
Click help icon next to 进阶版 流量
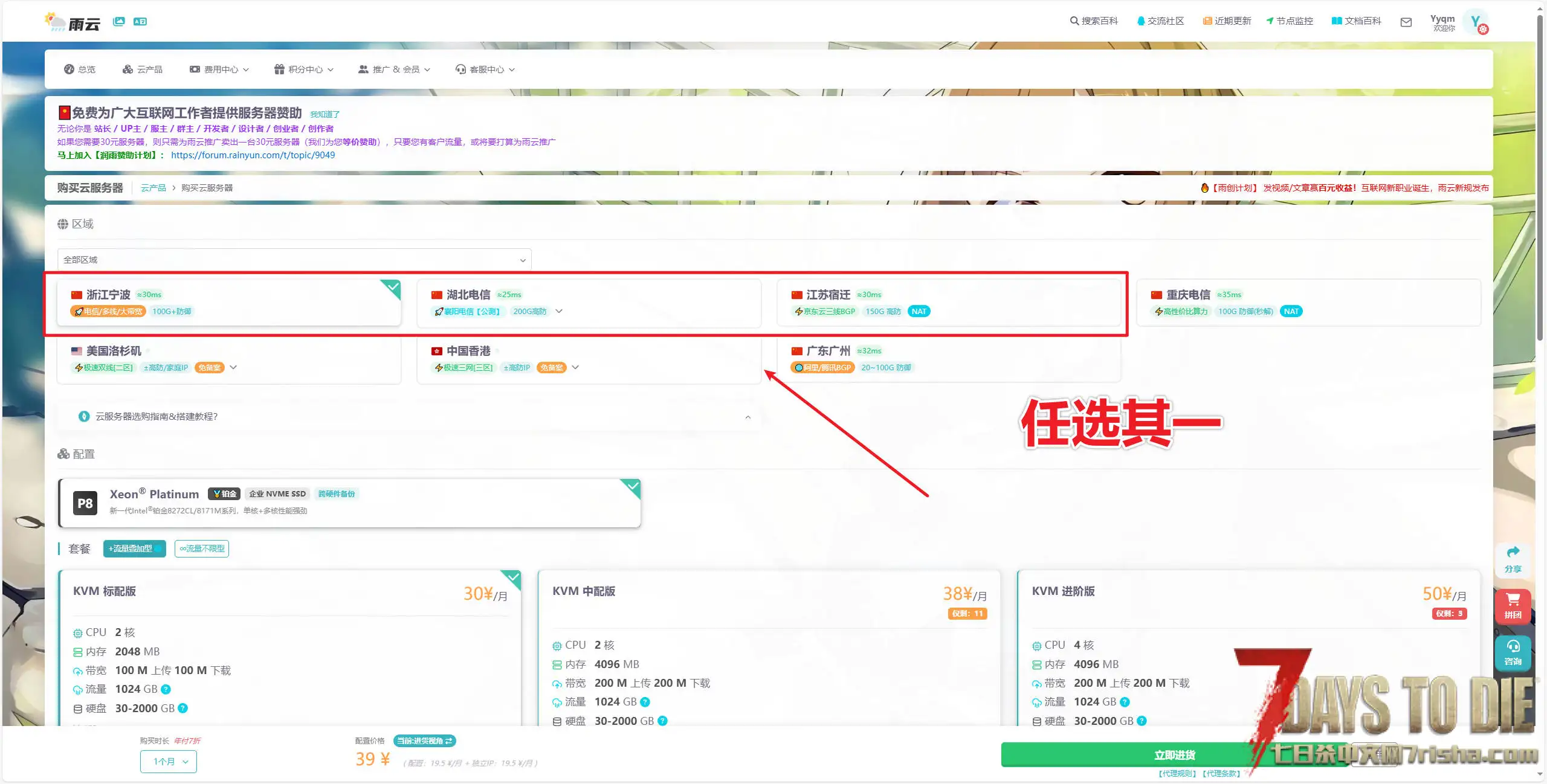click(x=1125, y=702)
